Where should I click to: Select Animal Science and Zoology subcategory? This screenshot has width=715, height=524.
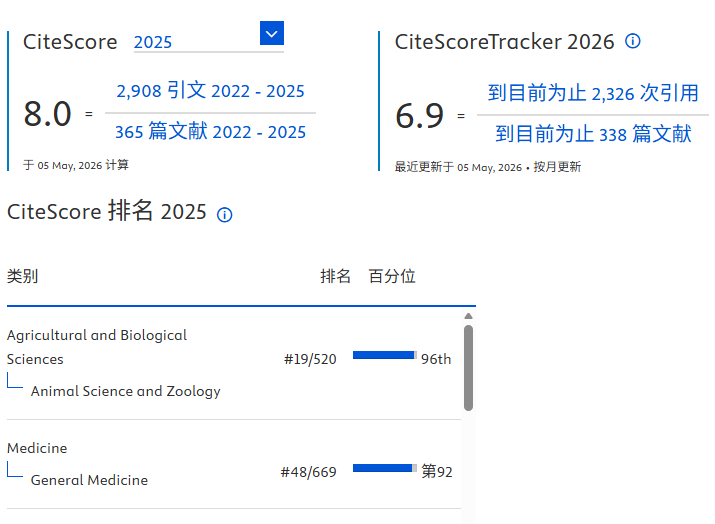(x=125, y=391)
